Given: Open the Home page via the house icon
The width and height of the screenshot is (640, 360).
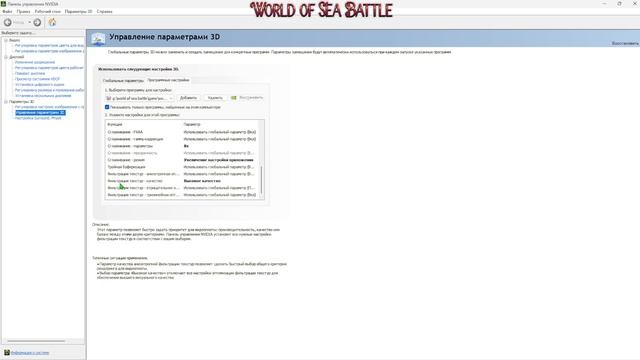Looking at the screenshot, I should (52, 22).
